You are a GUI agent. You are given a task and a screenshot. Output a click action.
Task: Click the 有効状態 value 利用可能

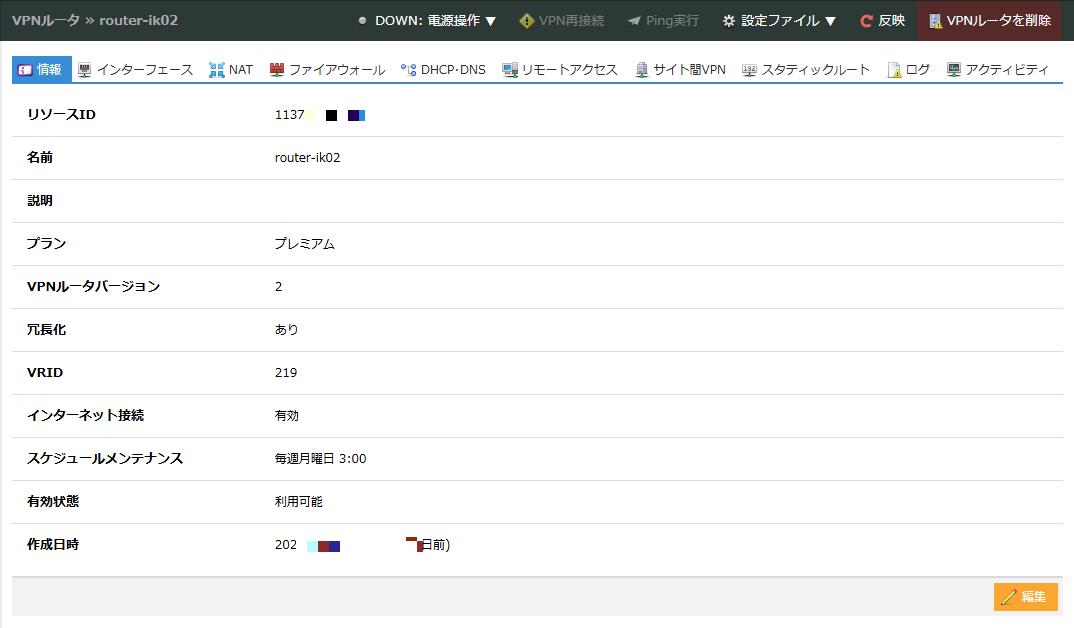(299, 502)
